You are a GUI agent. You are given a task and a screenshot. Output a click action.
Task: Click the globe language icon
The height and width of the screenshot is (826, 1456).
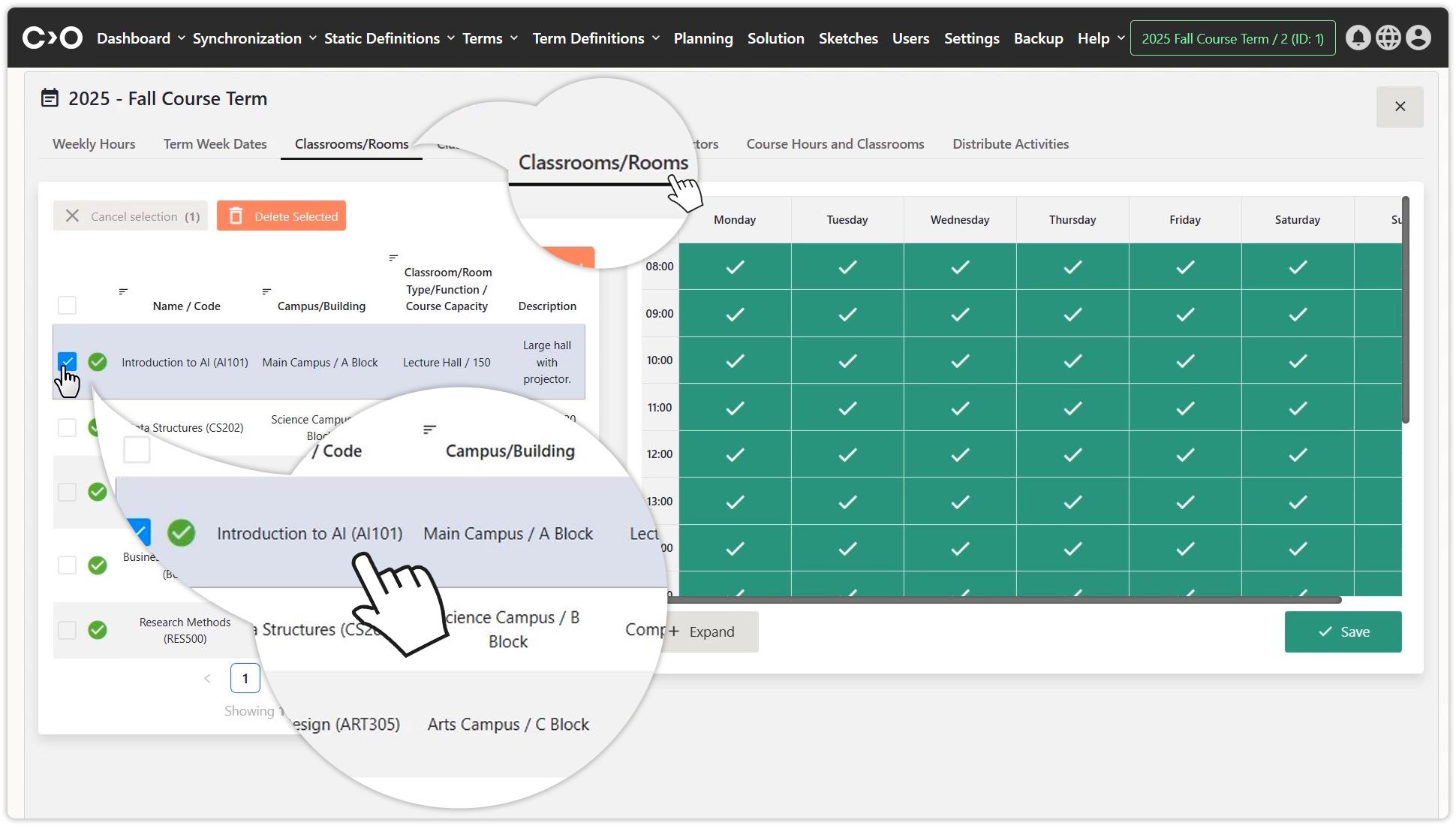(1388, 38)
